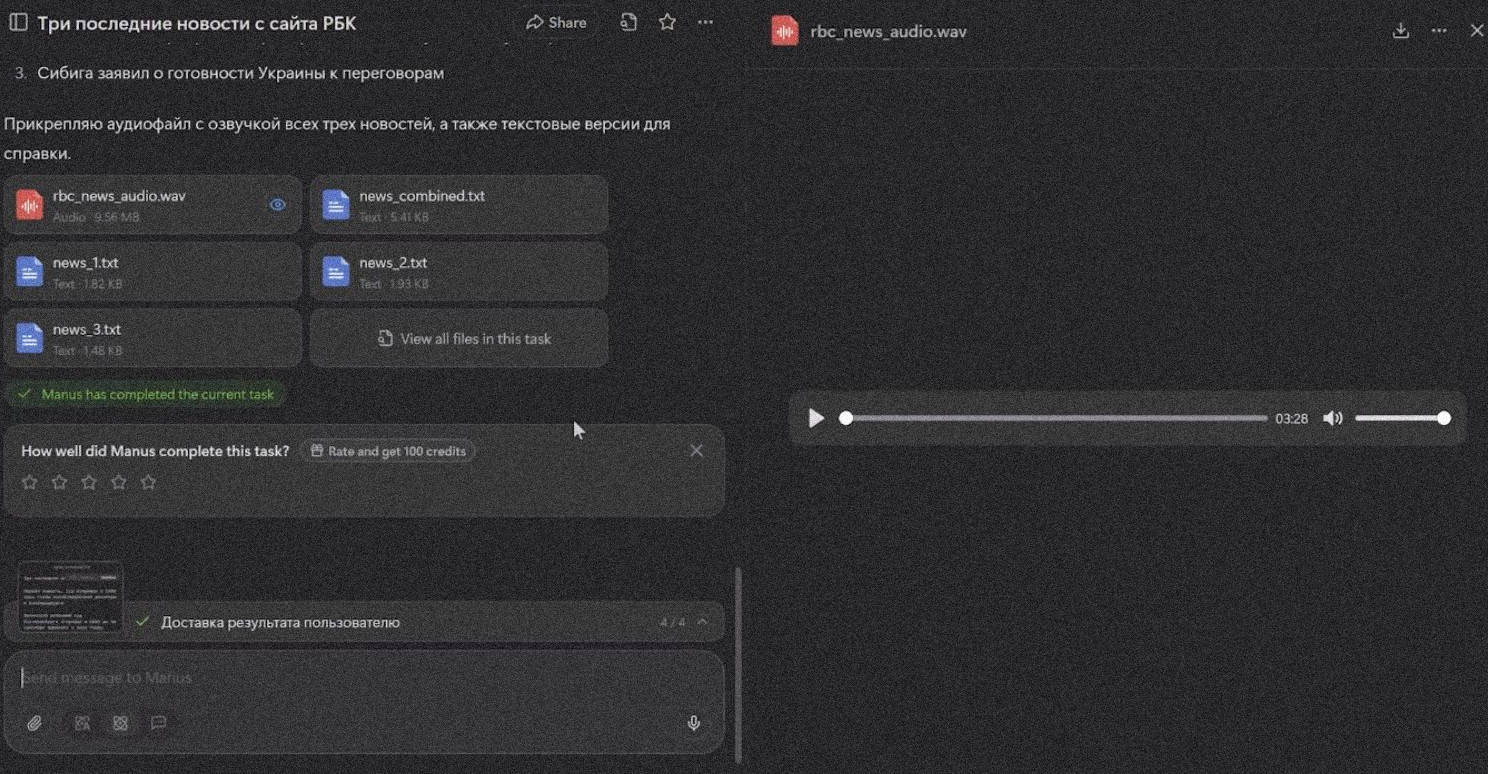The height and width of the screenshot is (774, 1488).
Task: Open the task preview thumbnail
Action: tap(70, 597)
